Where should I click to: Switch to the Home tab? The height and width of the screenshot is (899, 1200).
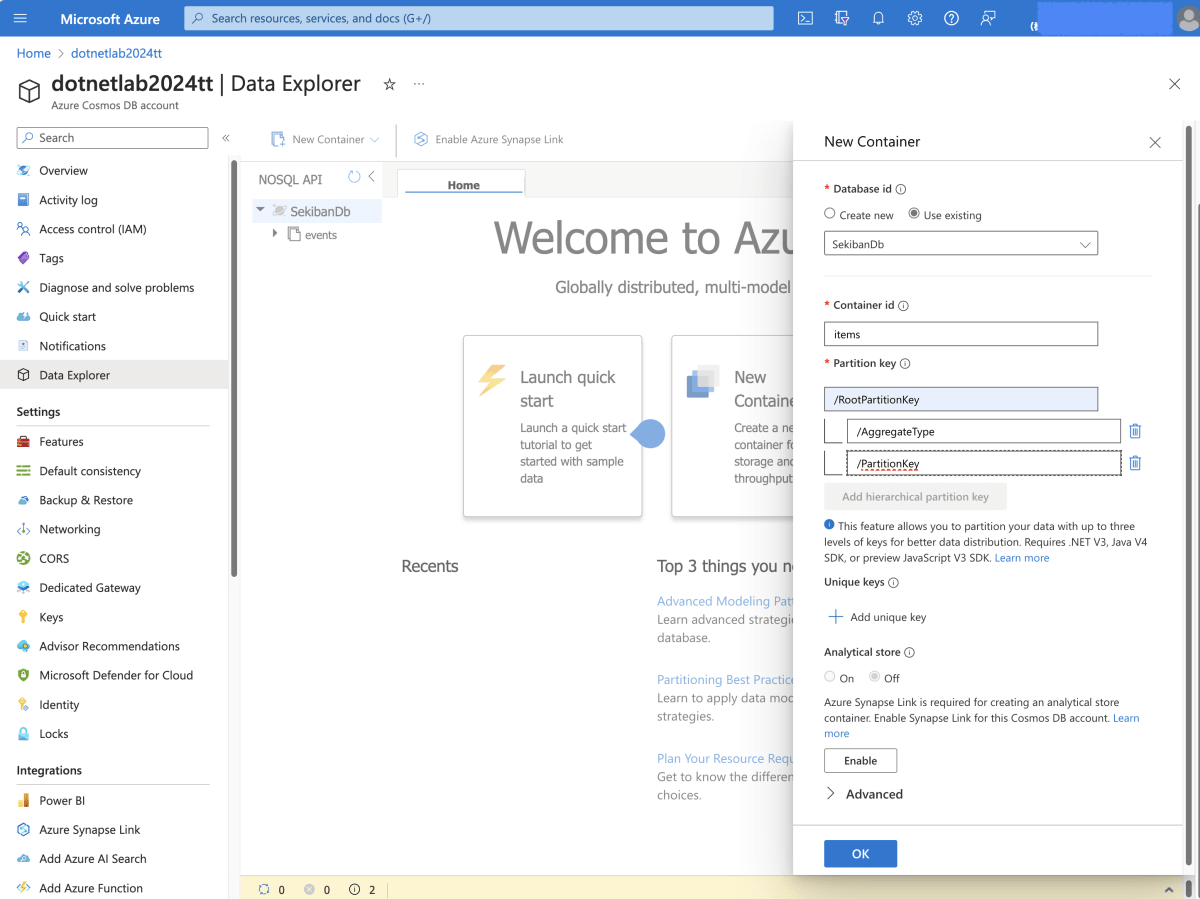click(x=462, y=184)
